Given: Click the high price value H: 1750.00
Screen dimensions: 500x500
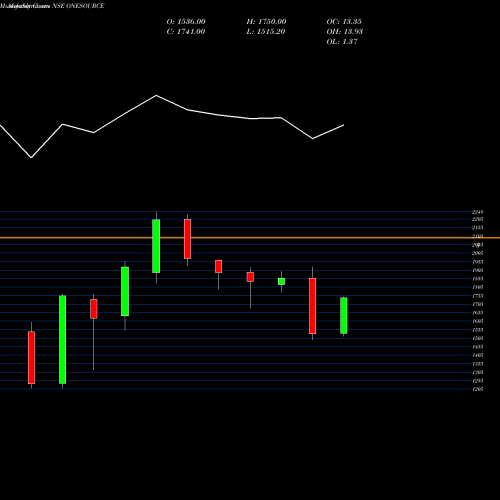Looking at the screenshot, I should (266, 22).
